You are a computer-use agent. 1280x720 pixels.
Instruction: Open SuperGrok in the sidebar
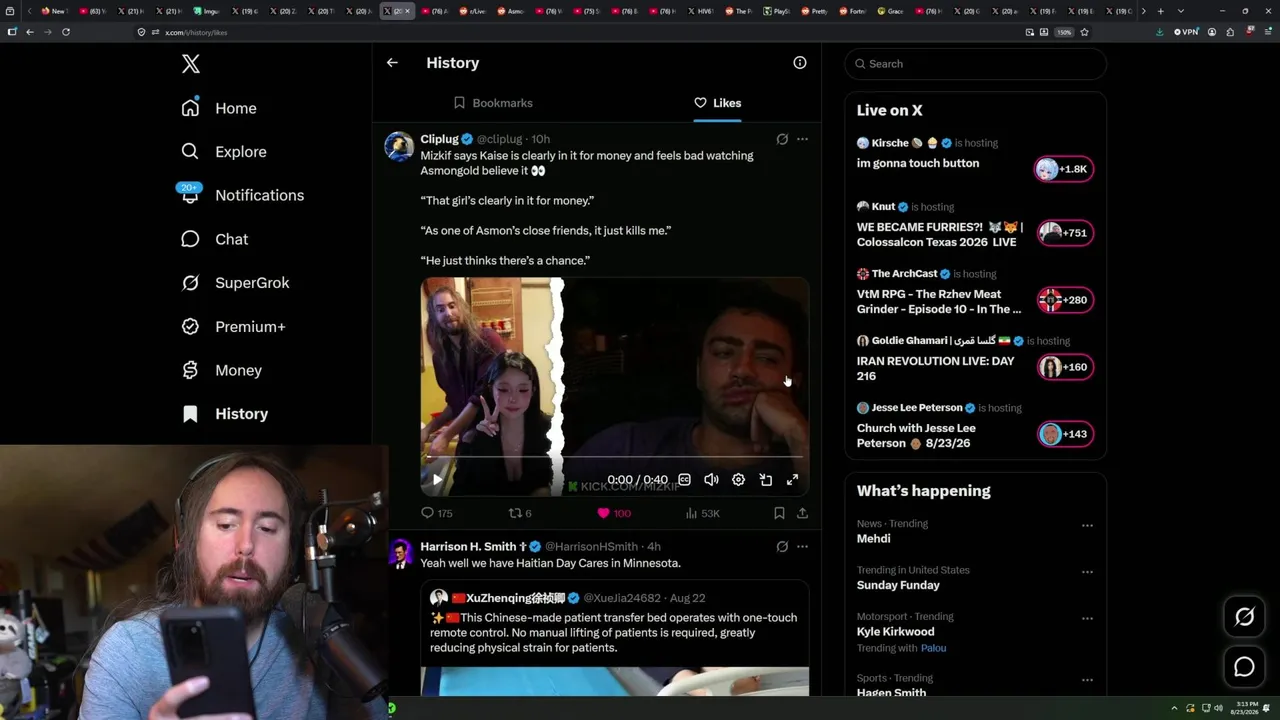tap(235, 283)
